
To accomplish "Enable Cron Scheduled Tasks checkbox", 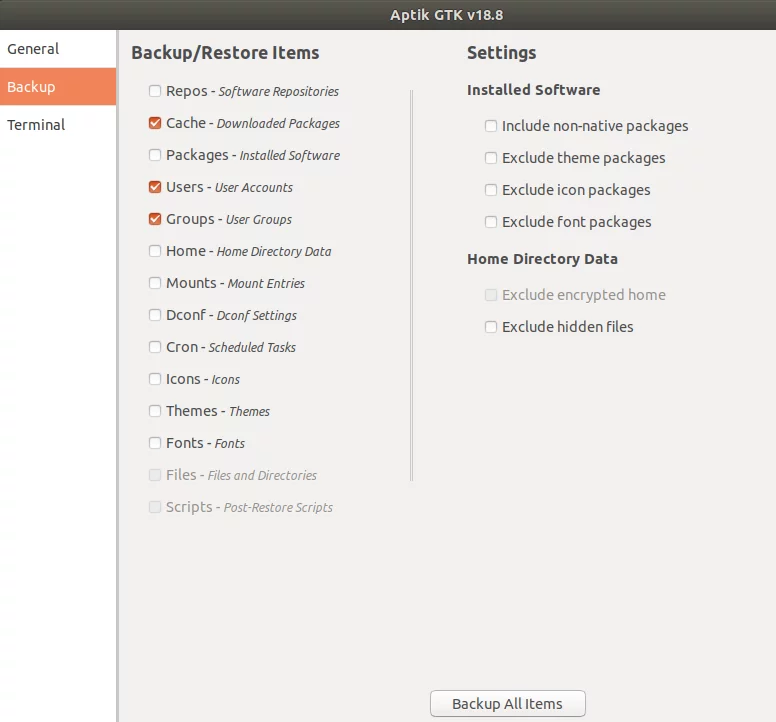I will (155, 347).
